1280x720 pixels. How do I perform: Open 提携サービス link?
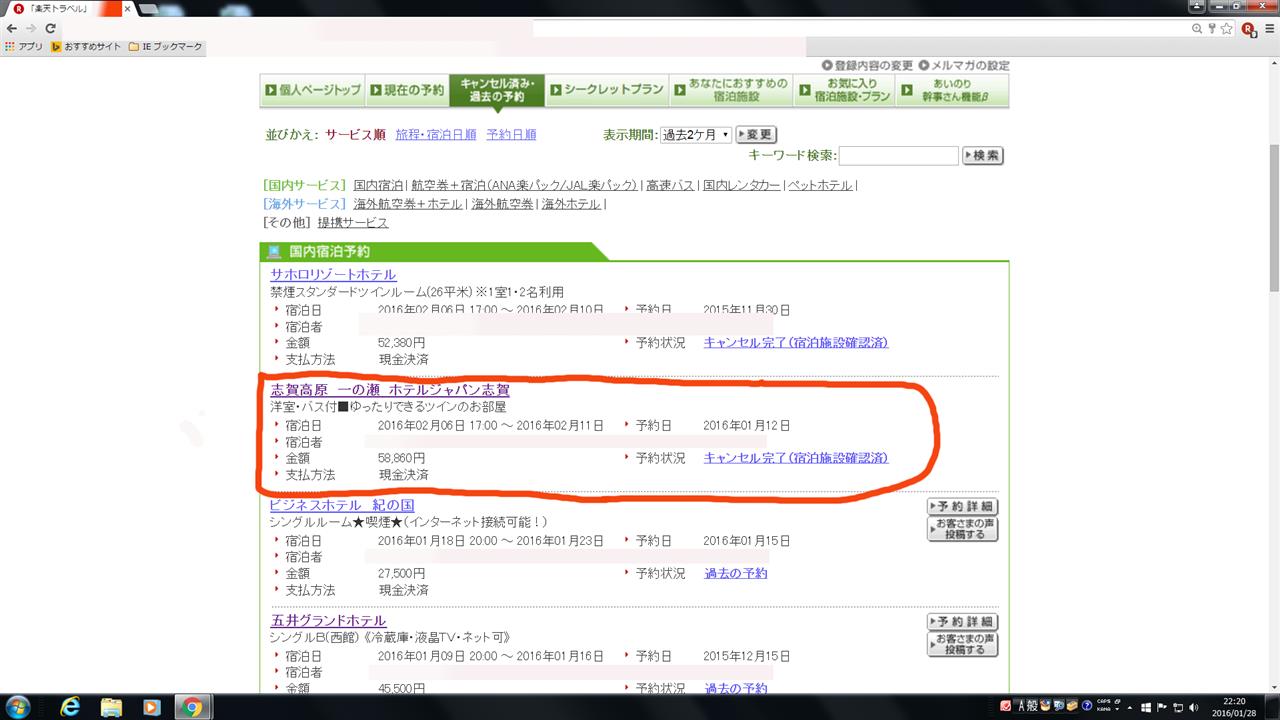coord(353,223)
